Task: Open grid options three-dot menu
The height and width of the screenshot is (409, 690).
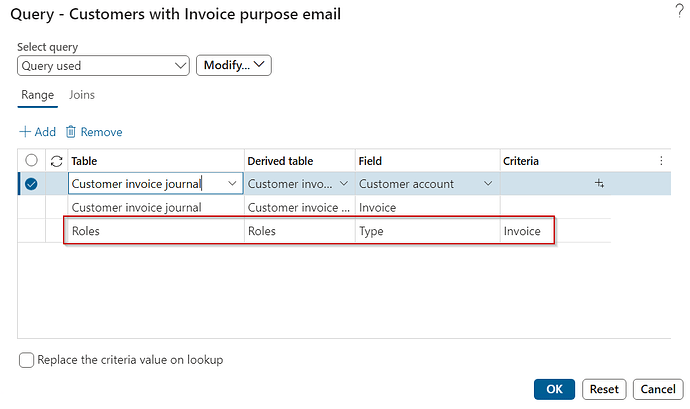Action: [x=661, y=161]
